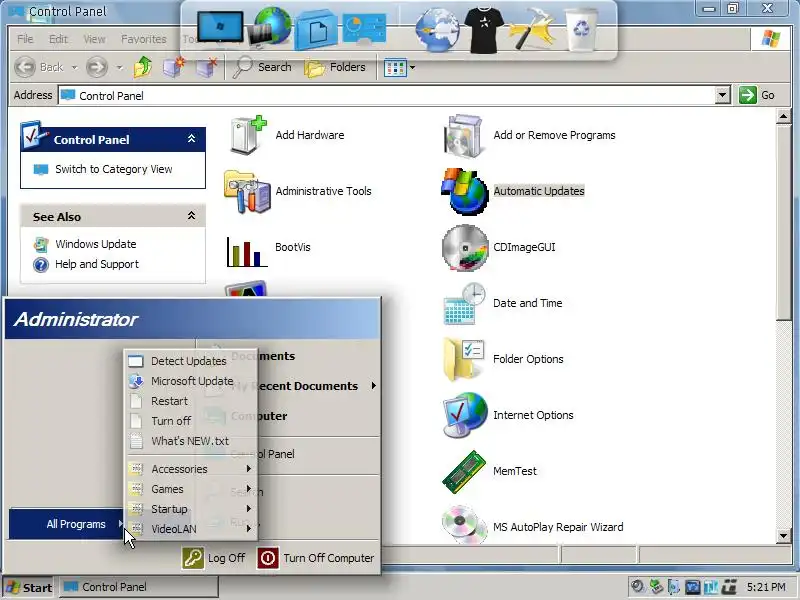This screenshot has width=800, height=600.
Task: Click the All Programs button
Action: (66, 524)
